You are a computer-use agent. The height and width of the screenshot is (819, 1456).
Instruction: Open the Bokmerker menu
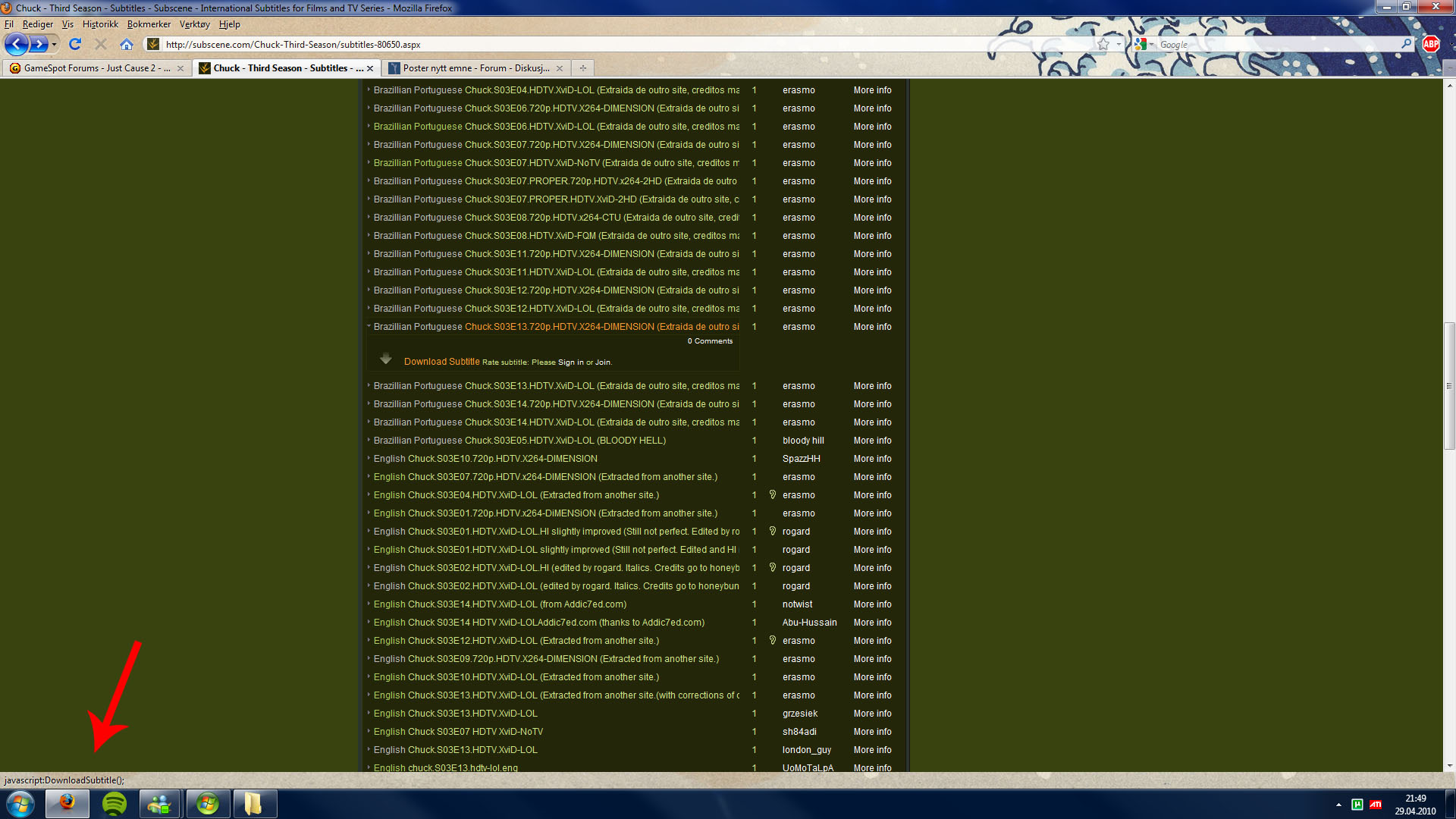point(149,24)
